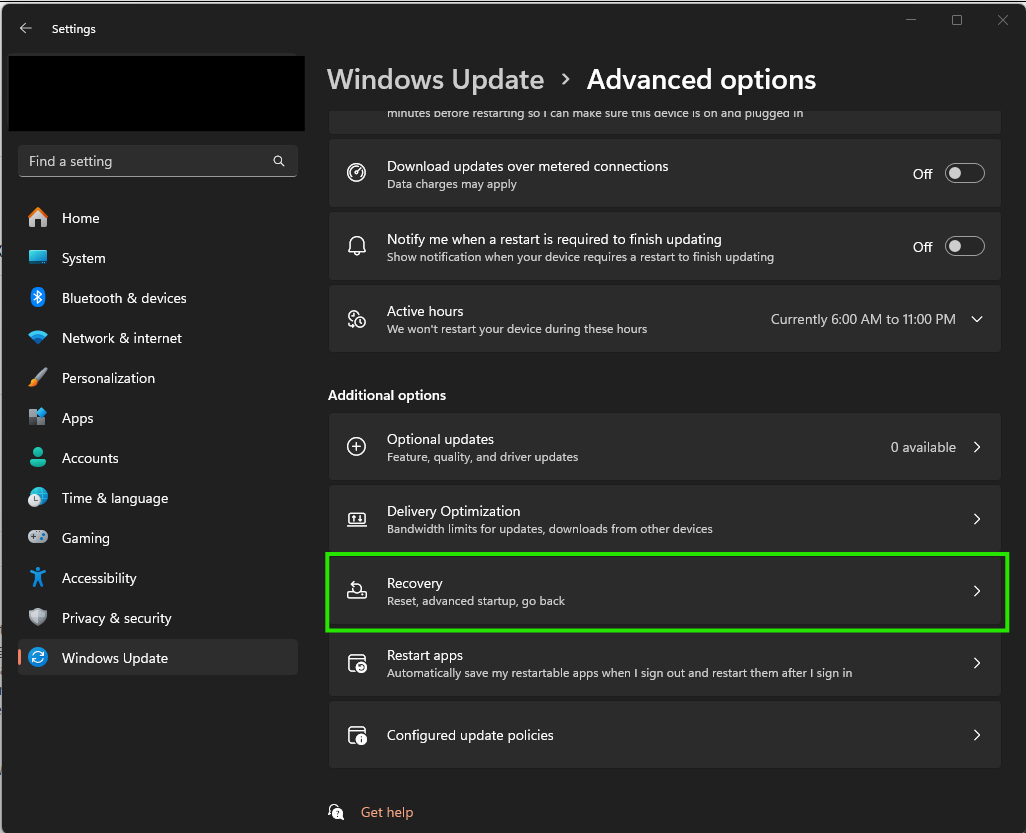Click the Get help headset icon
The width and height of the screenshot is (1026, 833).
coord(336,812)
